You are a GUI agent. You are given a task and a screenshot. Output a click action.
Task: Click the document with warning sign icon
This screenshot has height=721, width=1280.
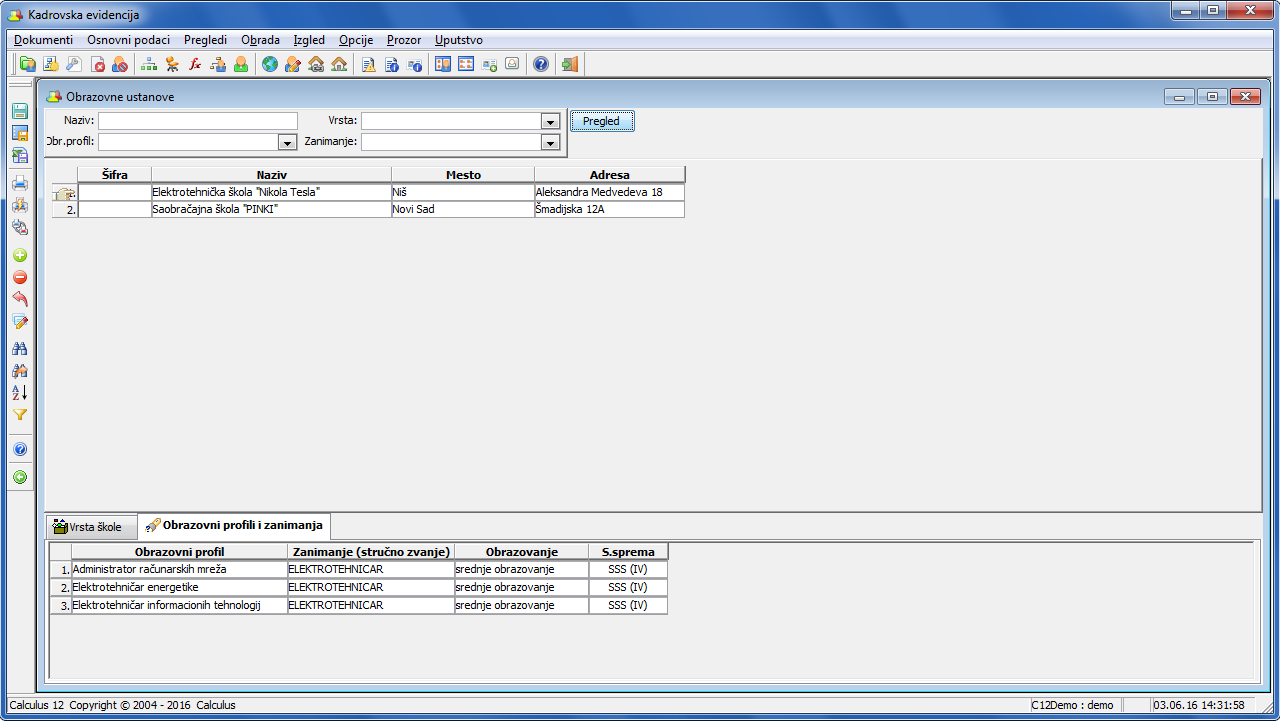(369, 64)
